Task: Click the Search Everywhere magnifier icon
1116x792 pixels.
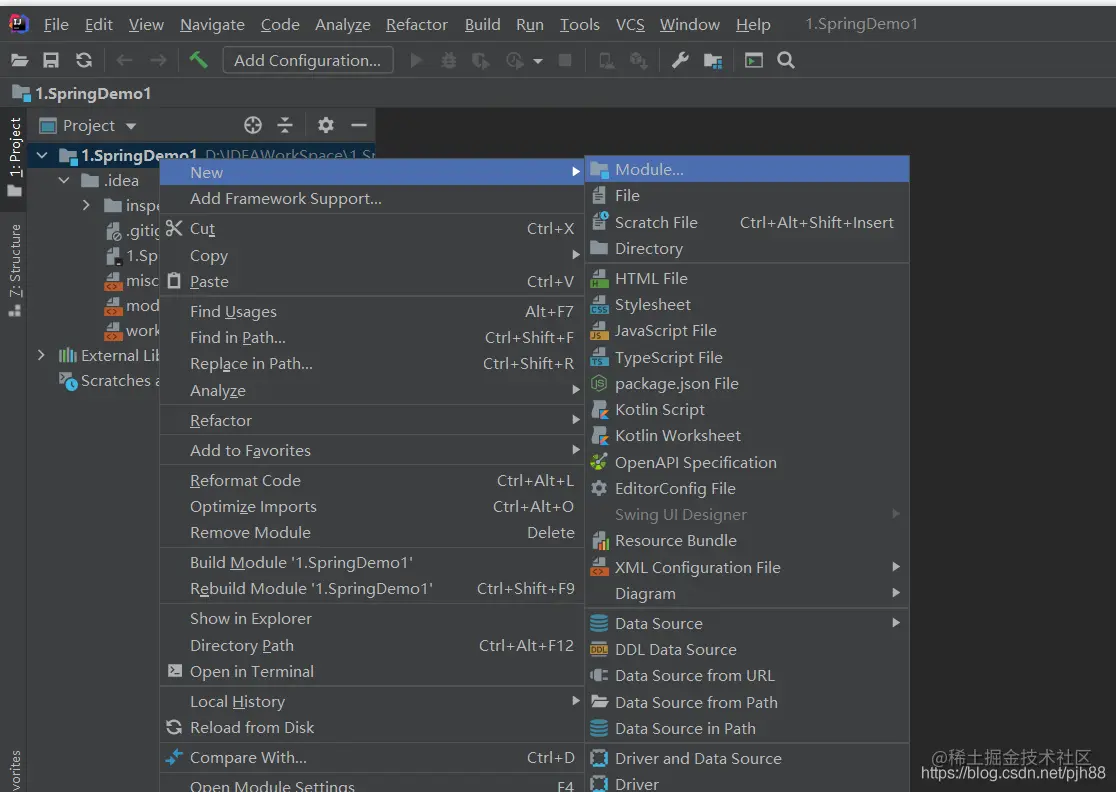Action: click(786, 60)
